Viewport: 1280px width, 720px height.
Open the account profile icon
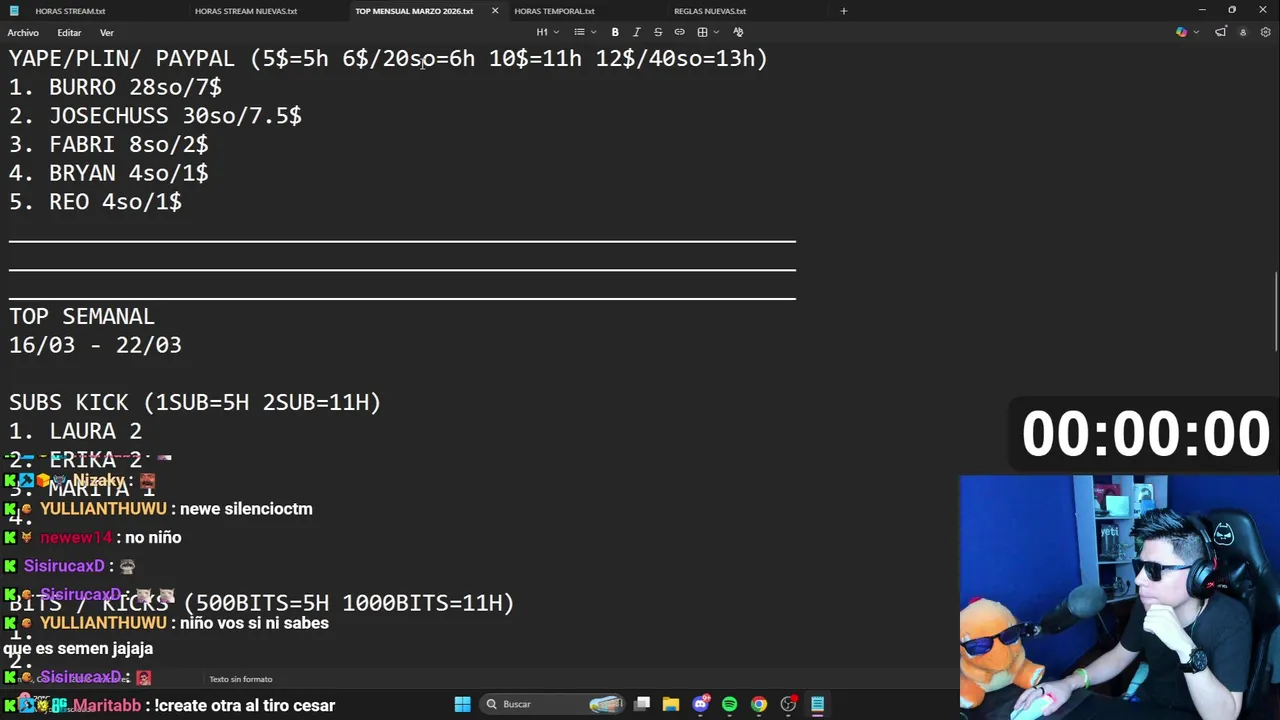tap(1243, 32)
